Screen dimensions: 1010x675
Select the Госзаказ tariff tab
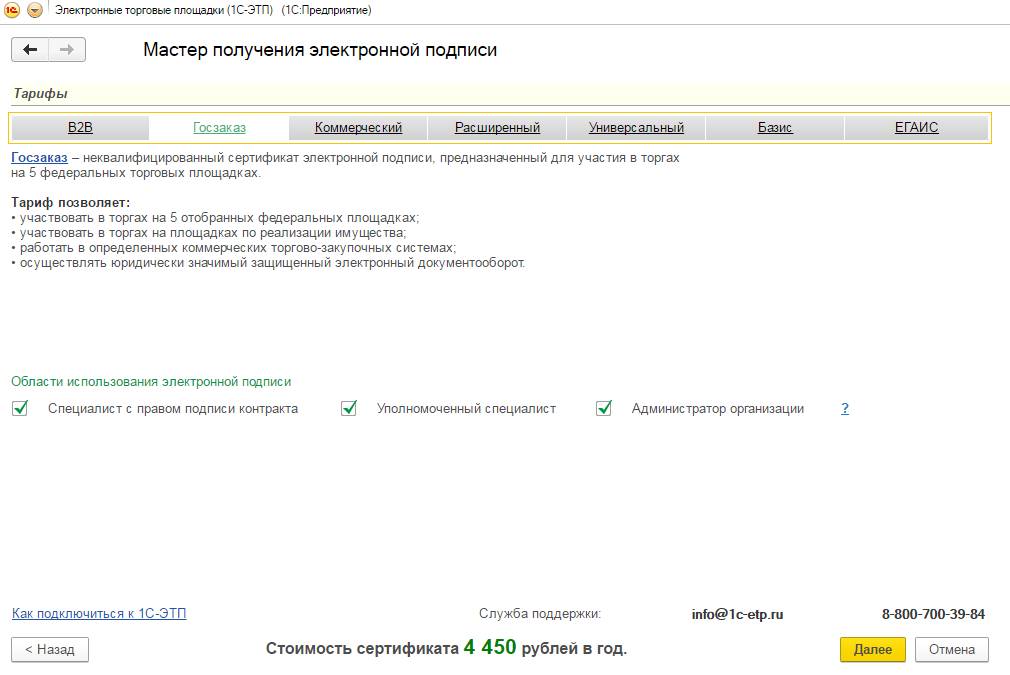(x=220, y=128)
